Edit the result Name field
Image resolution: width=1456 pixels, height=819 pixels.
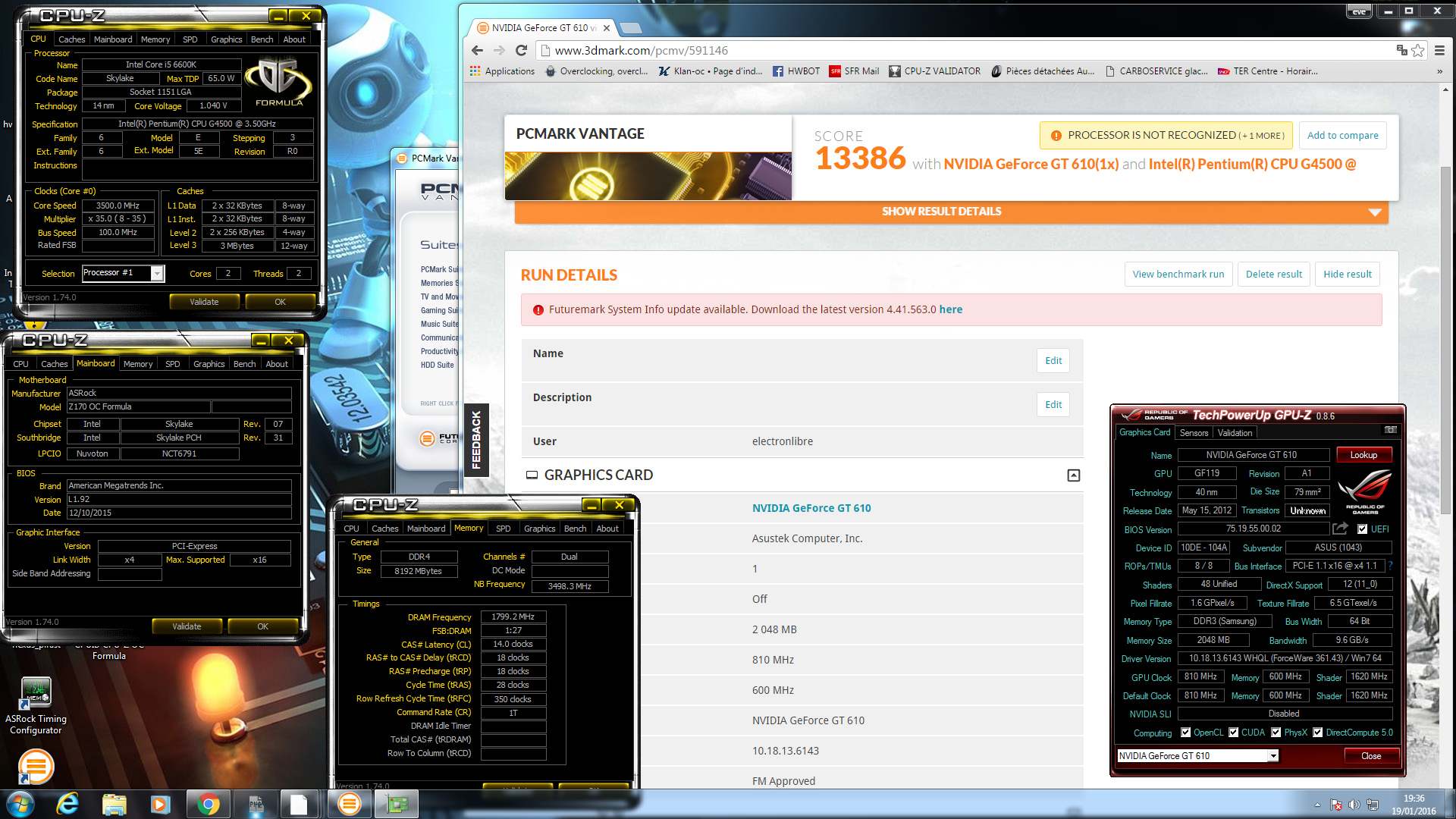1053,361
